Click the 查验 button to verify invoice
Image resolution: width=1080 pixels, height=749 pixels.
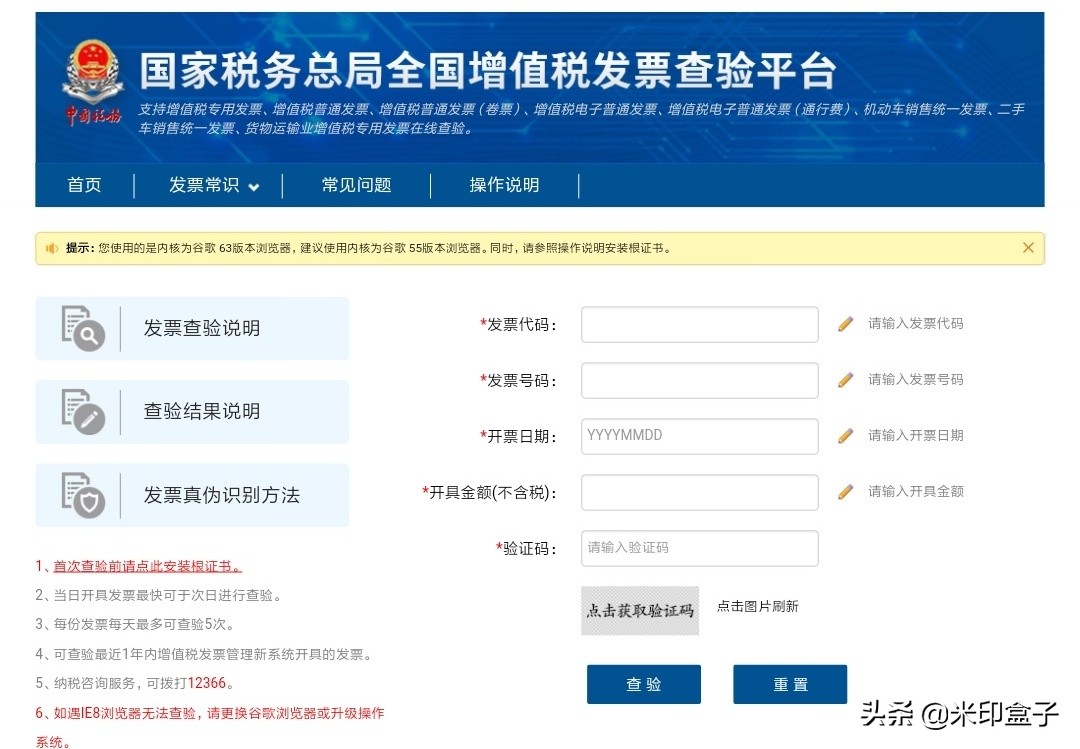[643, 684]
